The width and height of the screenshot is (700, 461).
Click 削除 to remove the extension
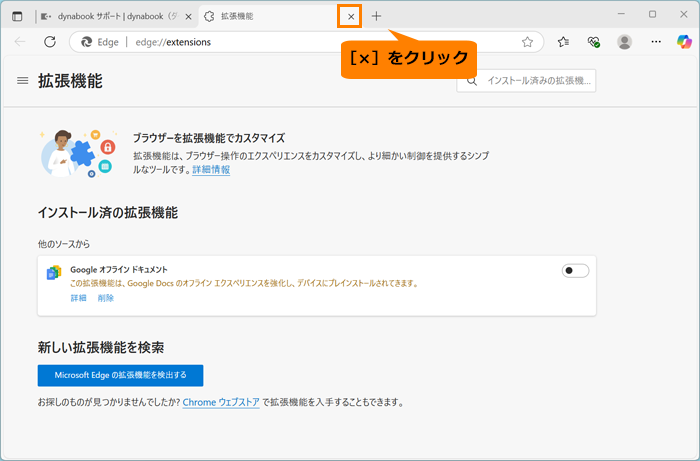click(x=106, y=298)
